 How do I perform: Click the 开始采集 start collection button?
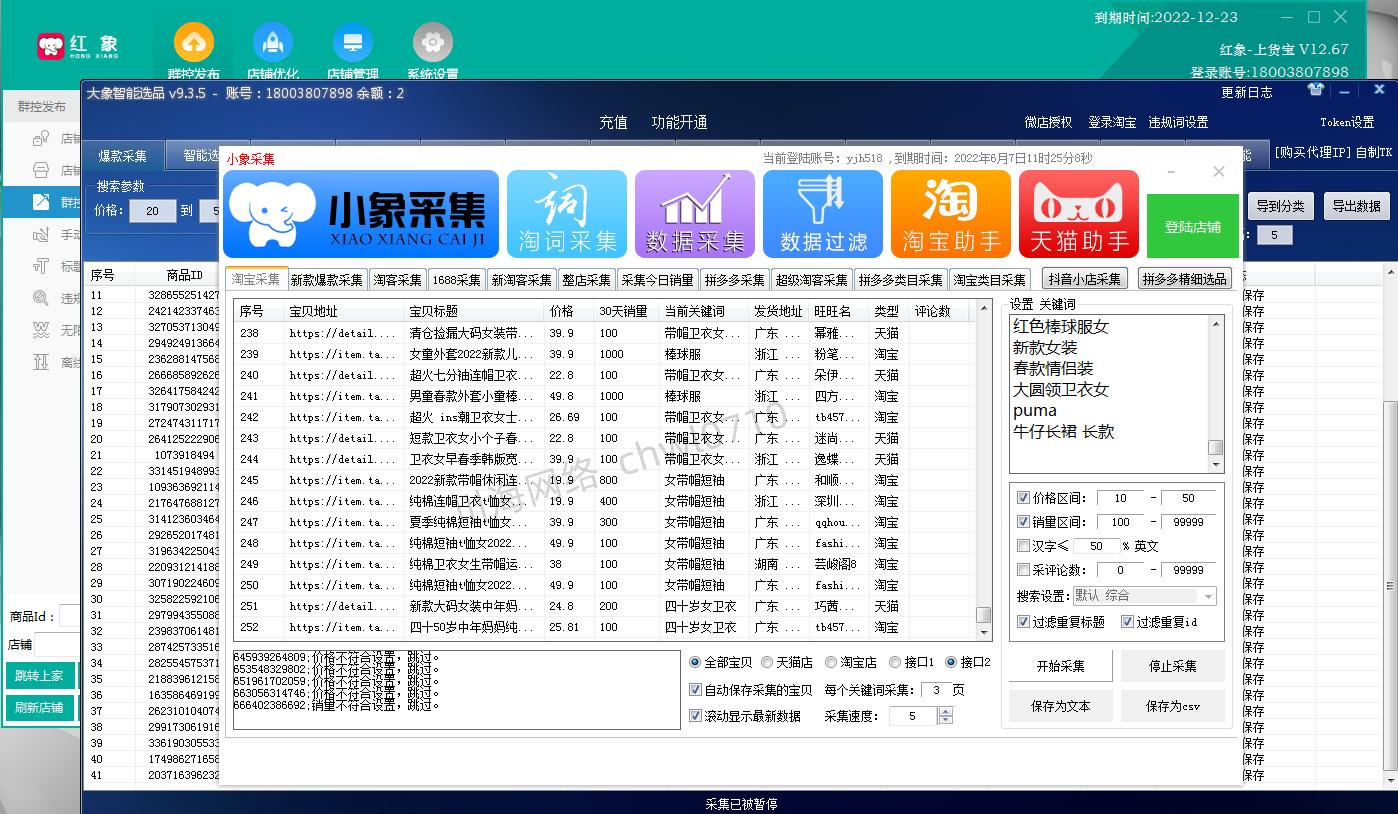pyautogui.click(x=1060, y=665)
